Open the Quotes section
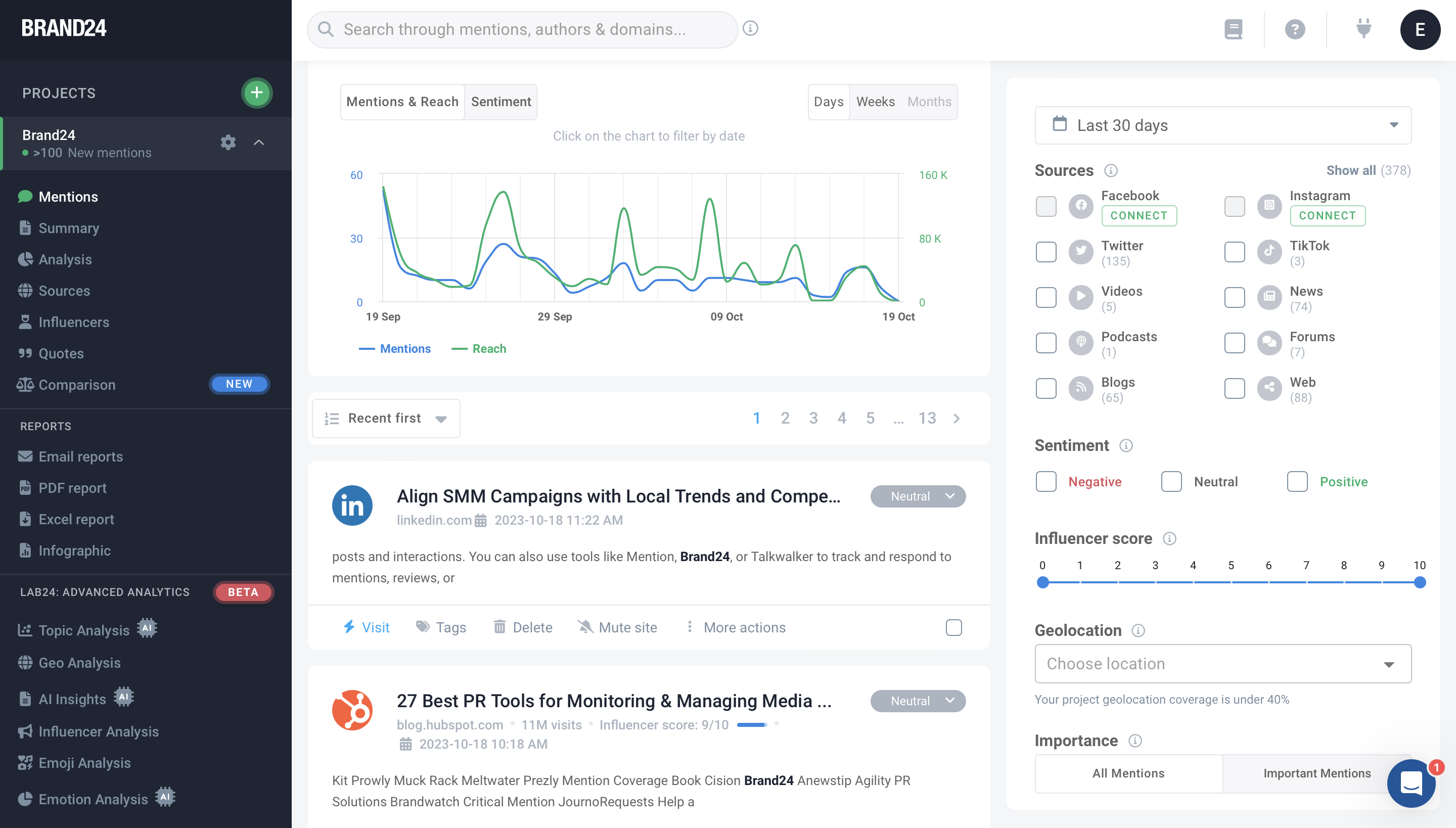The image size is (1456, 828). point(60,353)
